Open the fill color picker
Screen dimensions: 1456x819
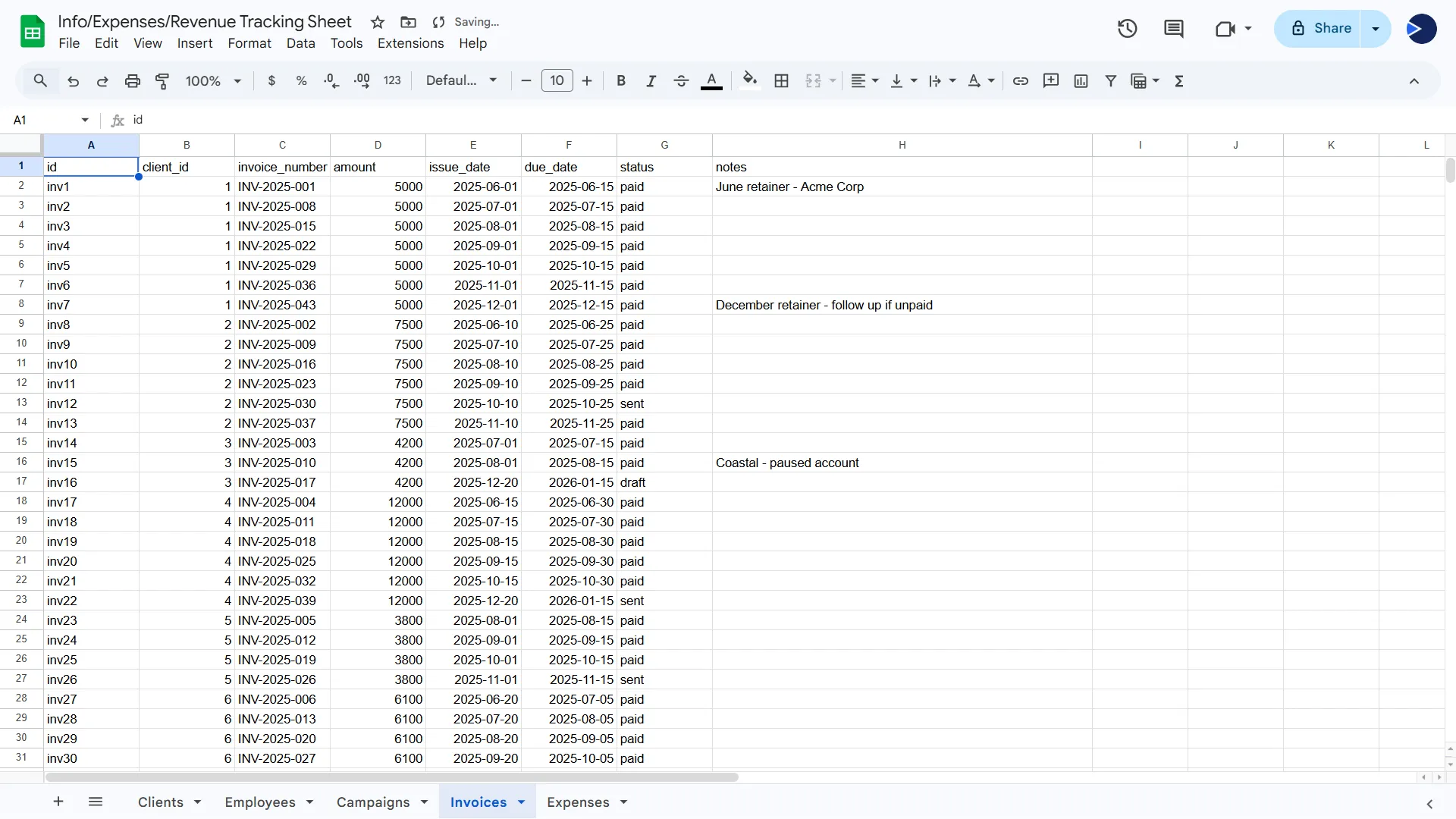pyautogui.click(x=750, y=80)
